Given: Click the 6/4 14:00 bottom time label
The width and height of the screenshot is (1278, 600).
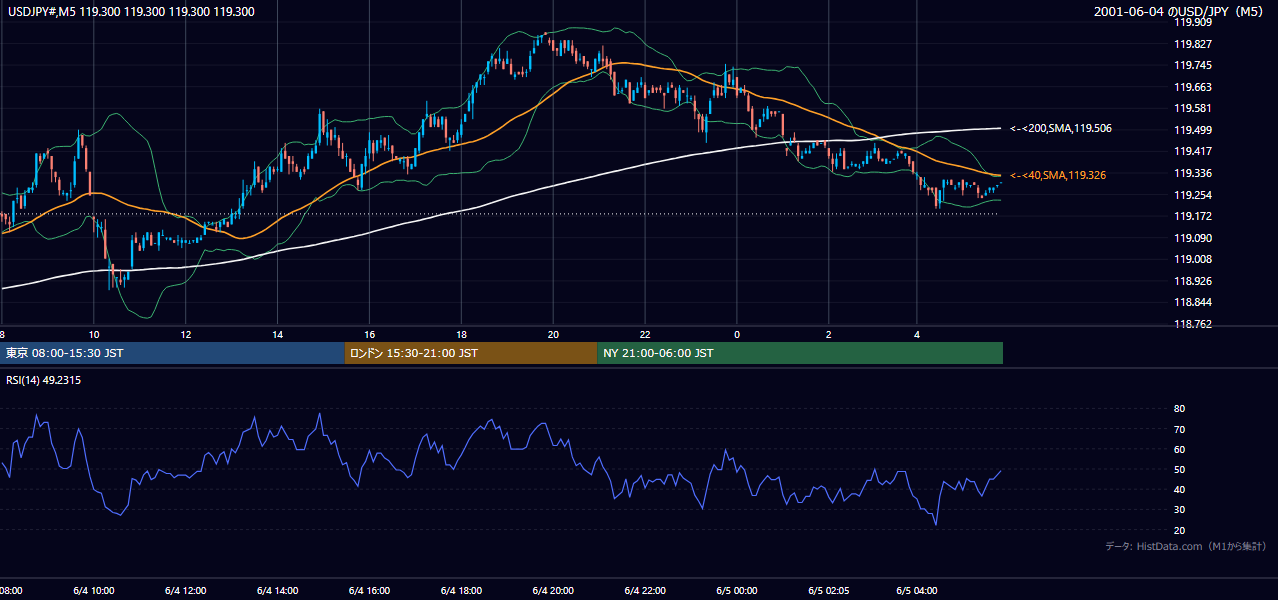Looking at the screenshot, I should click(x=277, y=591).
